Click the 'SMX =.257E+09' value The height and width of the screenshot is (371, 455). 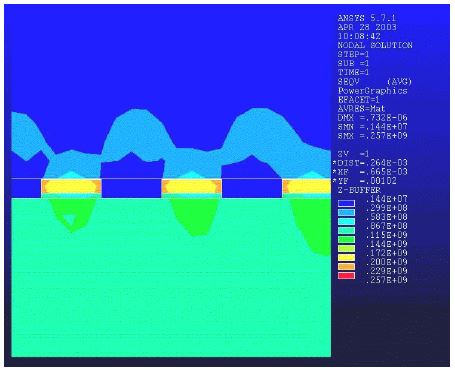(x=372, y=135)
